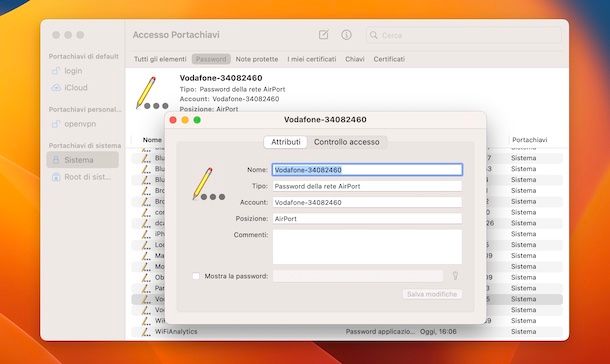Click the openvpn lock icon
This screenshot has width=610, height=364.
pyautogui.click(x=56, y=124)
